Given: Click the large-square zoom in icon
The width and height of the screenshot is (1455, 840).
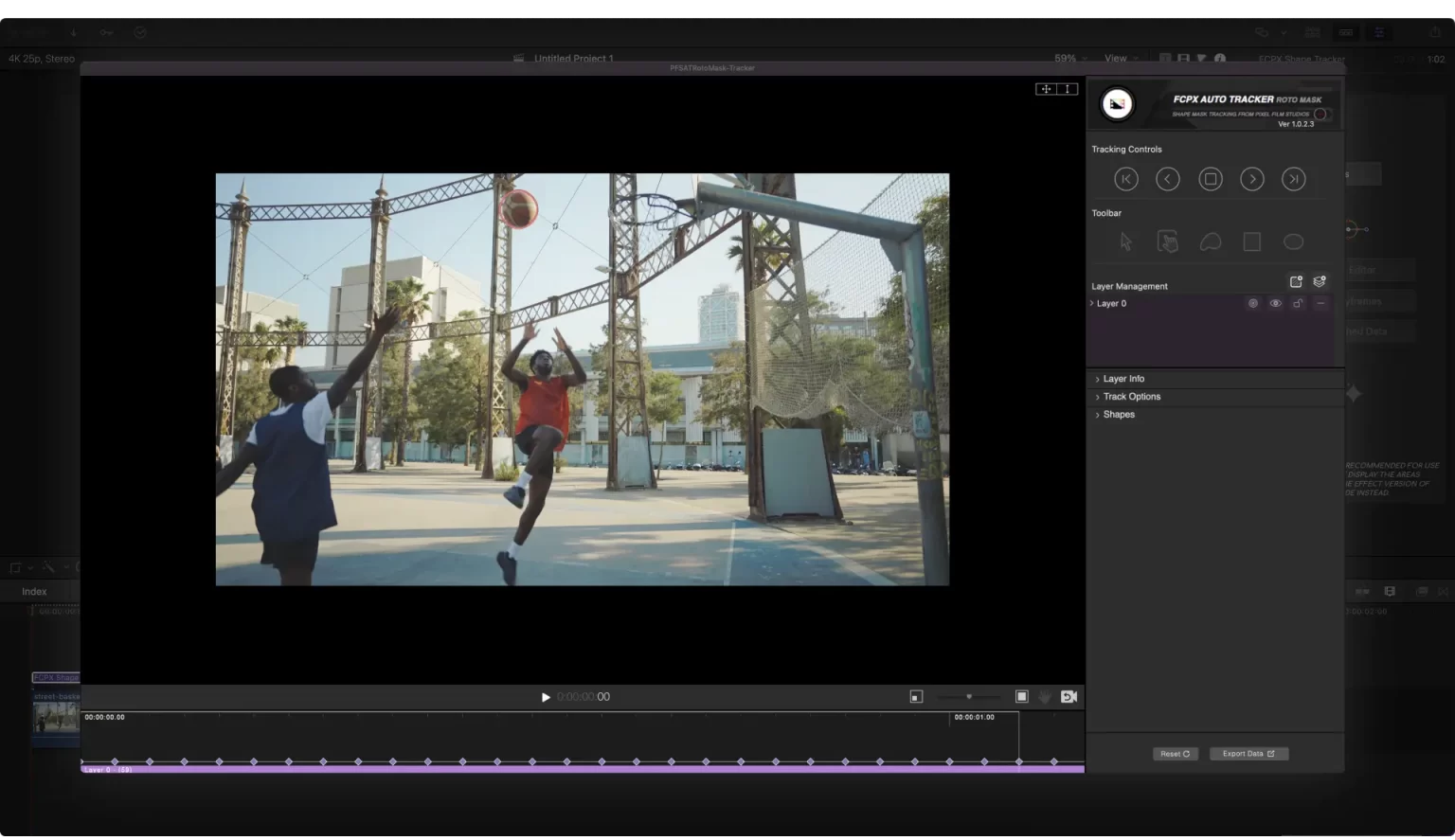Looking at the screenshot, I should pyautogui.click(x=1022, y=697).
